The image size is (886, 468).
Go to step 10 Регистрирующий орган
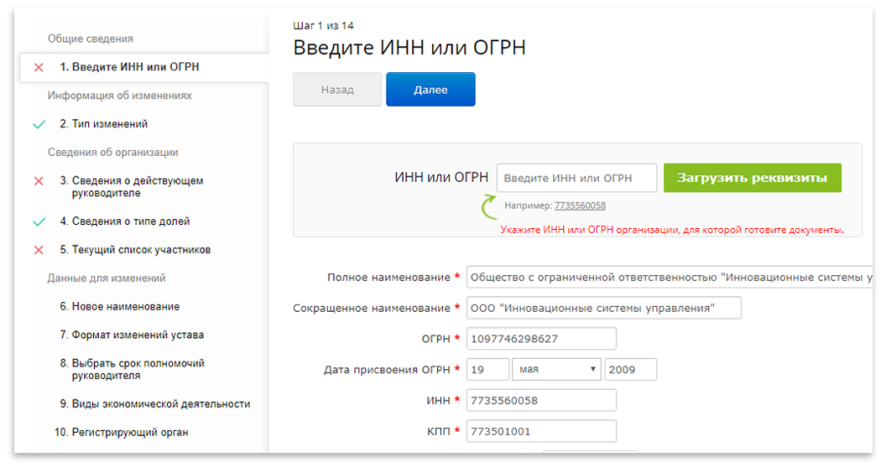pyautogui.click(x=123, y=432)
